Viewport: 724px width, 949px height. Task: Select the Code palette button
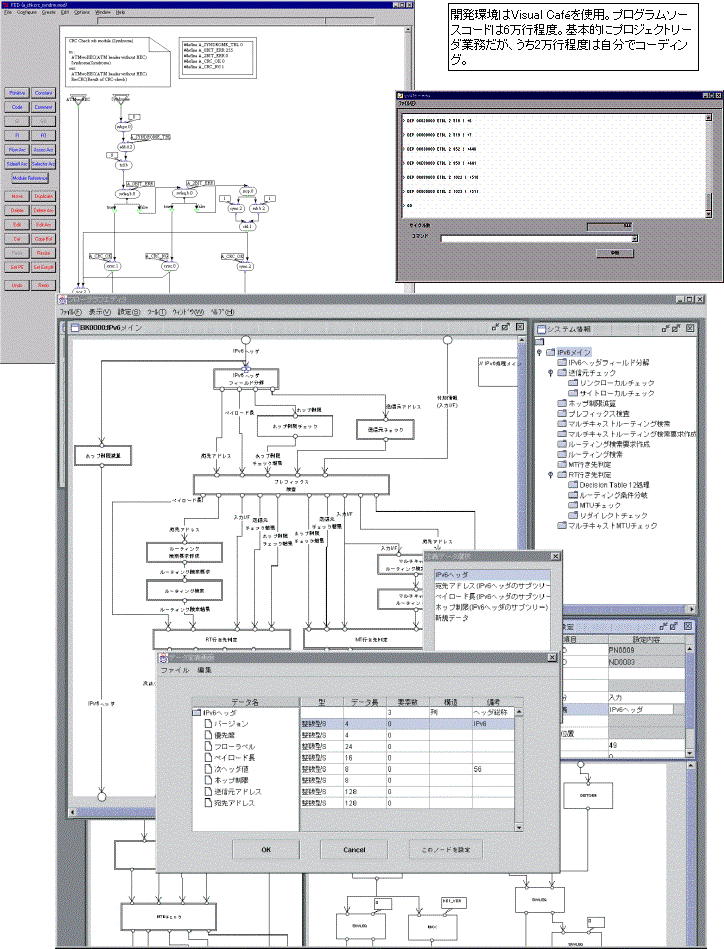coord(17,107)
